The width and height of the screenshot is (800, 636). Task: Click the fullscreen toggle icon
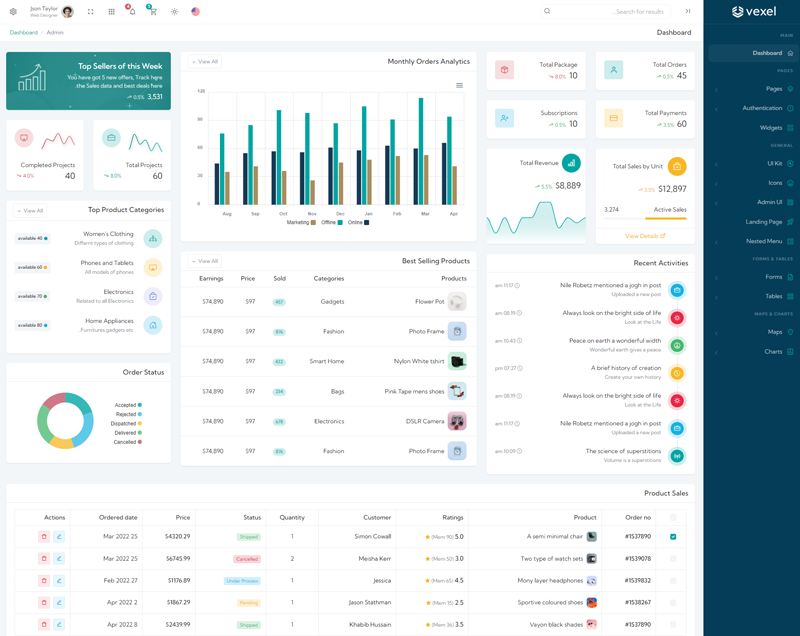(90, 12)
